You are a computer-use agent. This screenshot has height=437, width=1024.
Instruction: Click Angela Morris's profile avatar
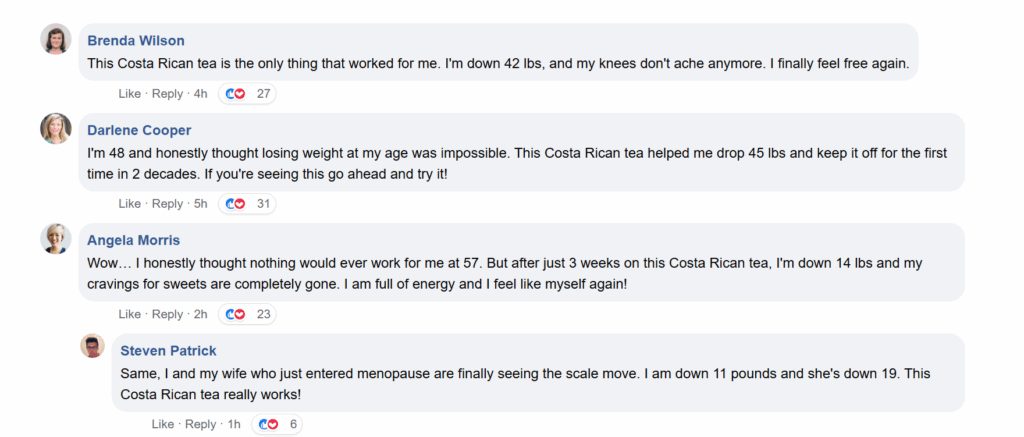(x=55, y=239)
